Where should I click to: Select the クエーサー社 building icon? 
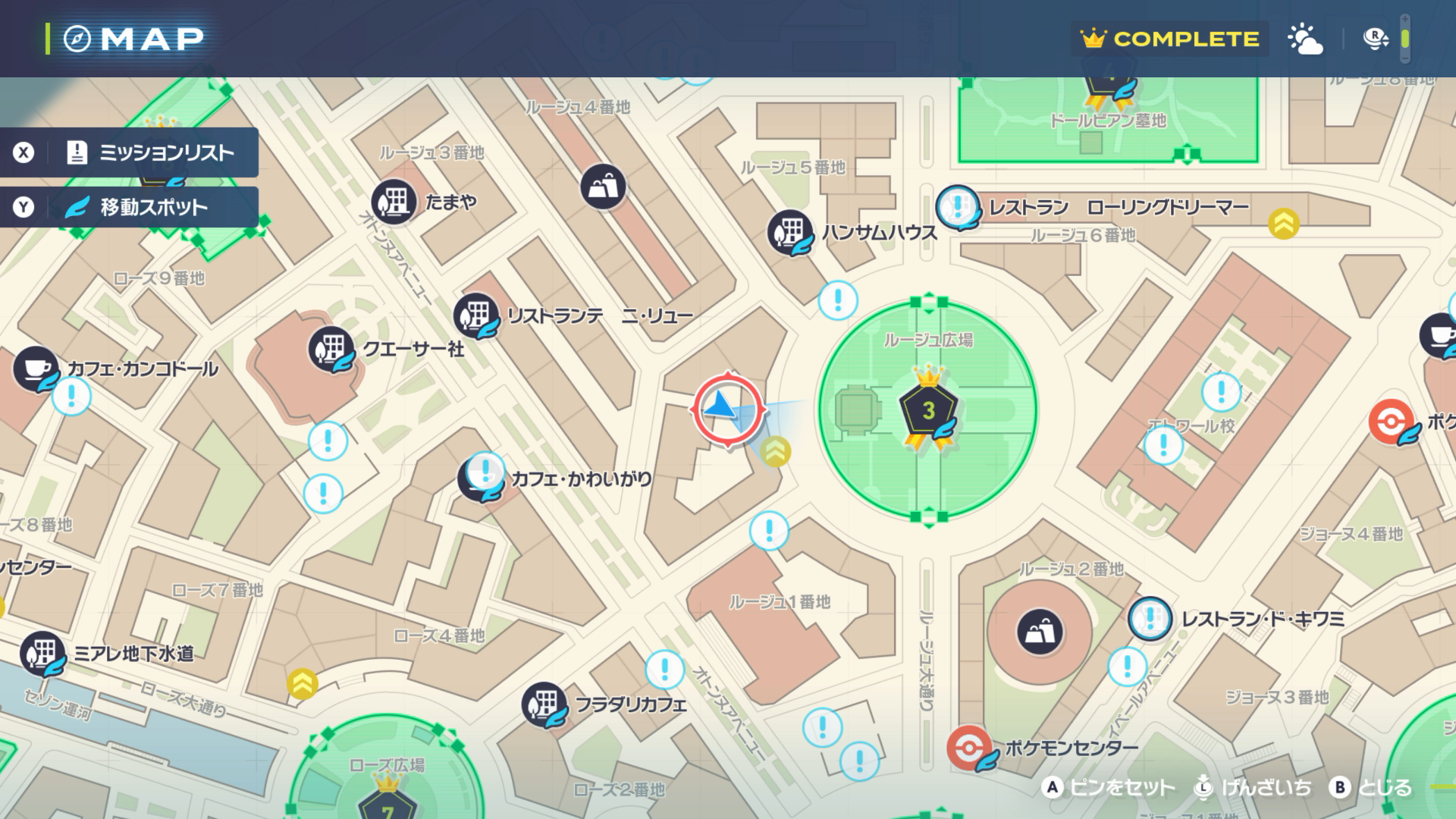[331, 349]
